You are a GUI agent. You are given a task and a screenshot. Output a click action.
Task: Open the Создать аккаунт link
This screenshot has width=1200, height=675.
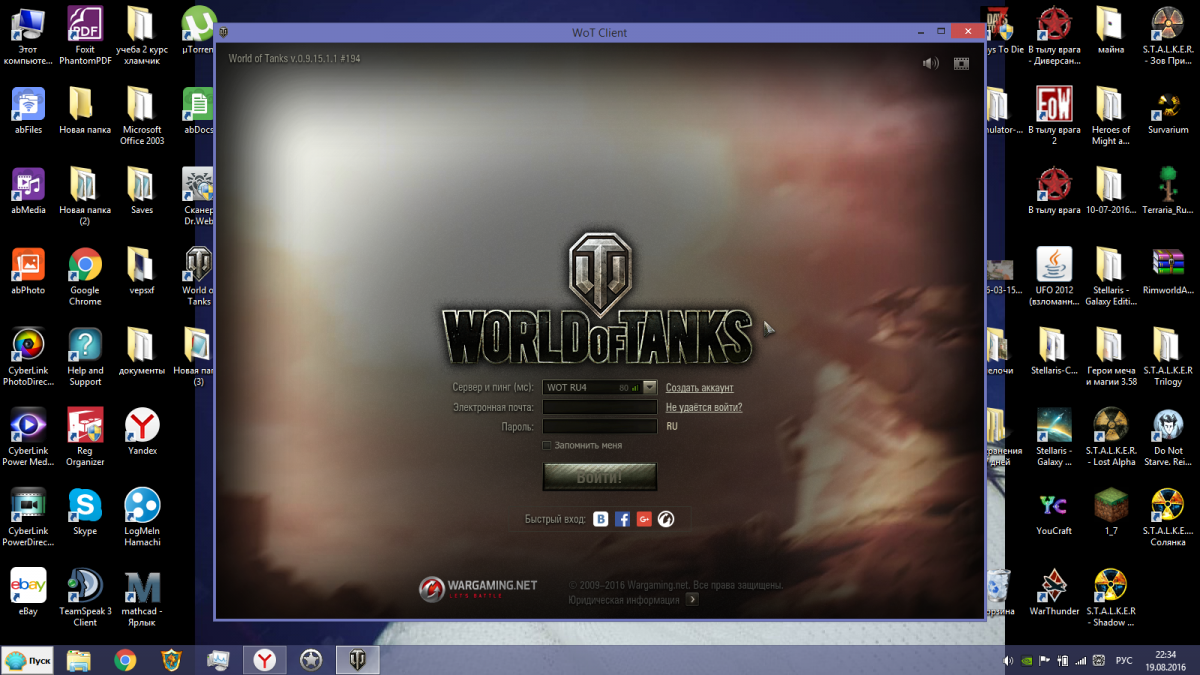coord(700,388)
